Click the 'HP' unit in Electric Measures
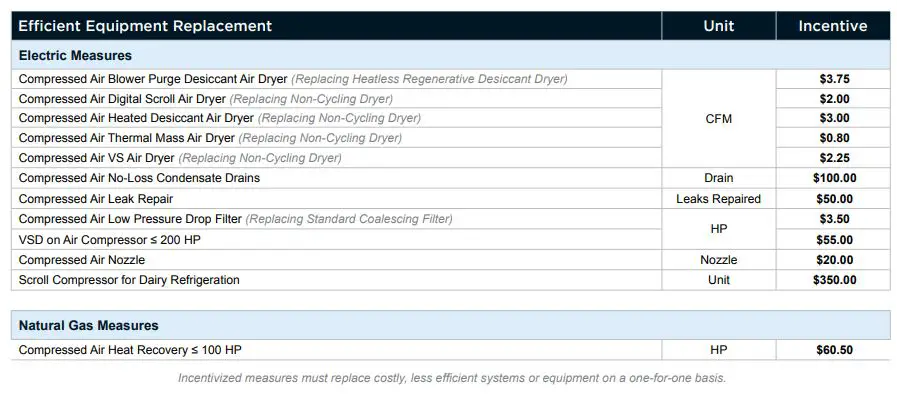Viewport: 897px width, 394px height. tap(719, 229)
